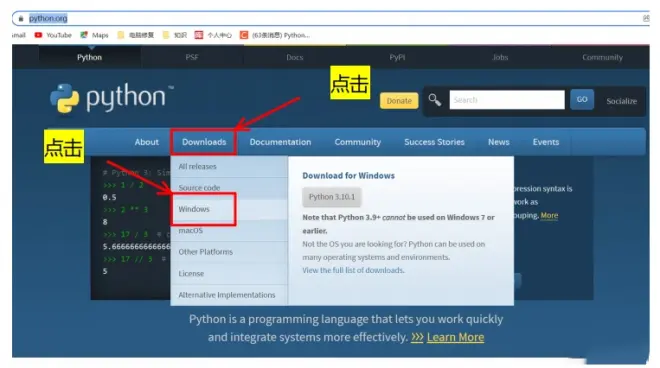The width and height of the screenshot is (660, 368).
Task: Follow the Learn More link
Action: tap(455, 337)
